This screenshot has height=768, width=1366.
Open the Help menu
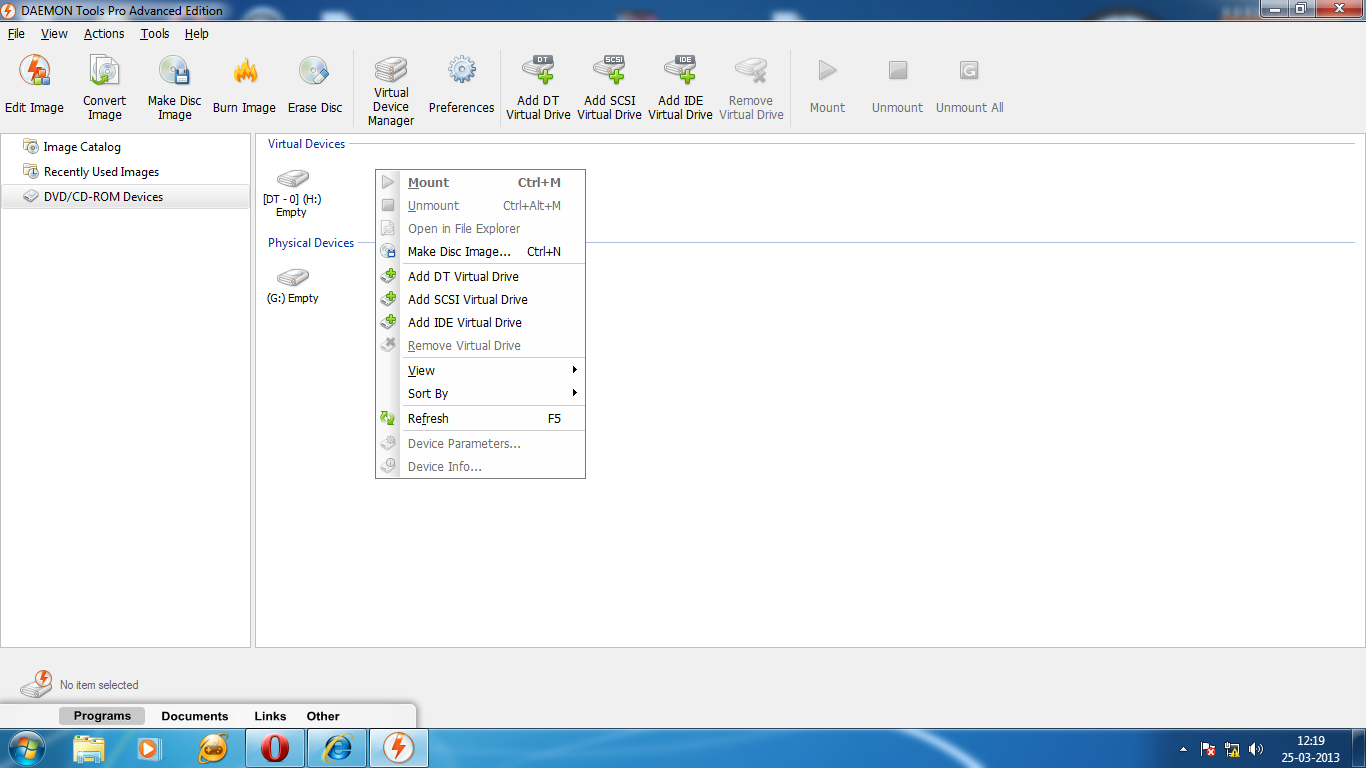(197, 33)
